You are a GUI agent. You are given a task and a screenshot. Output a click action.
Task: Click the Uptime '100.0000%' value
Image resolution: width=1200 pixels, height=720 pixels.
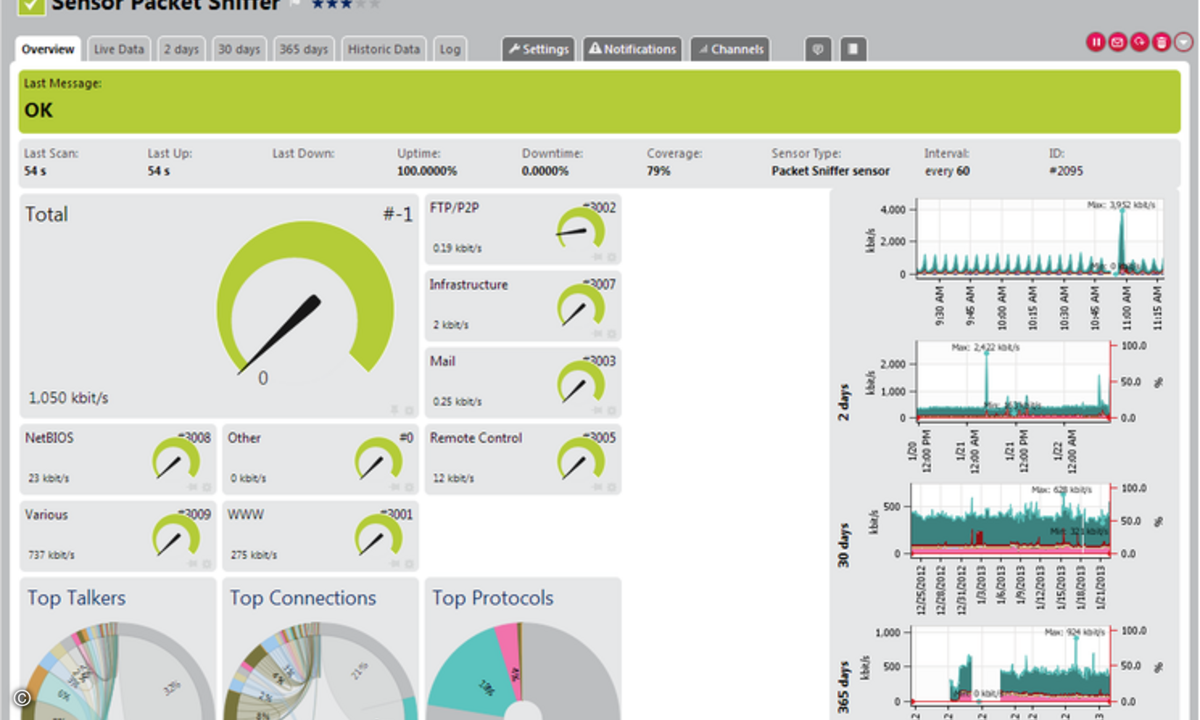(x=427, y=171)
